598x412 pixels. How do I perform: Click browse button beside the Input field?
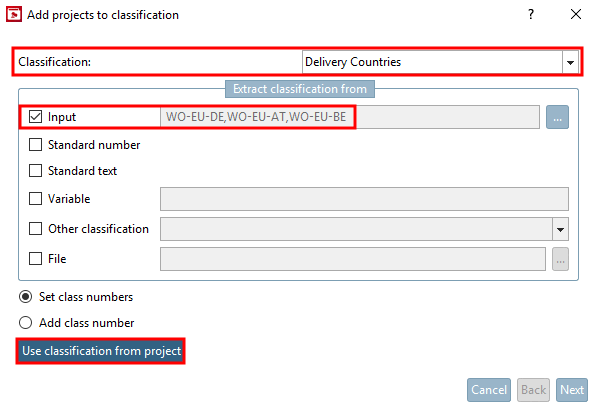pos(557,117)
